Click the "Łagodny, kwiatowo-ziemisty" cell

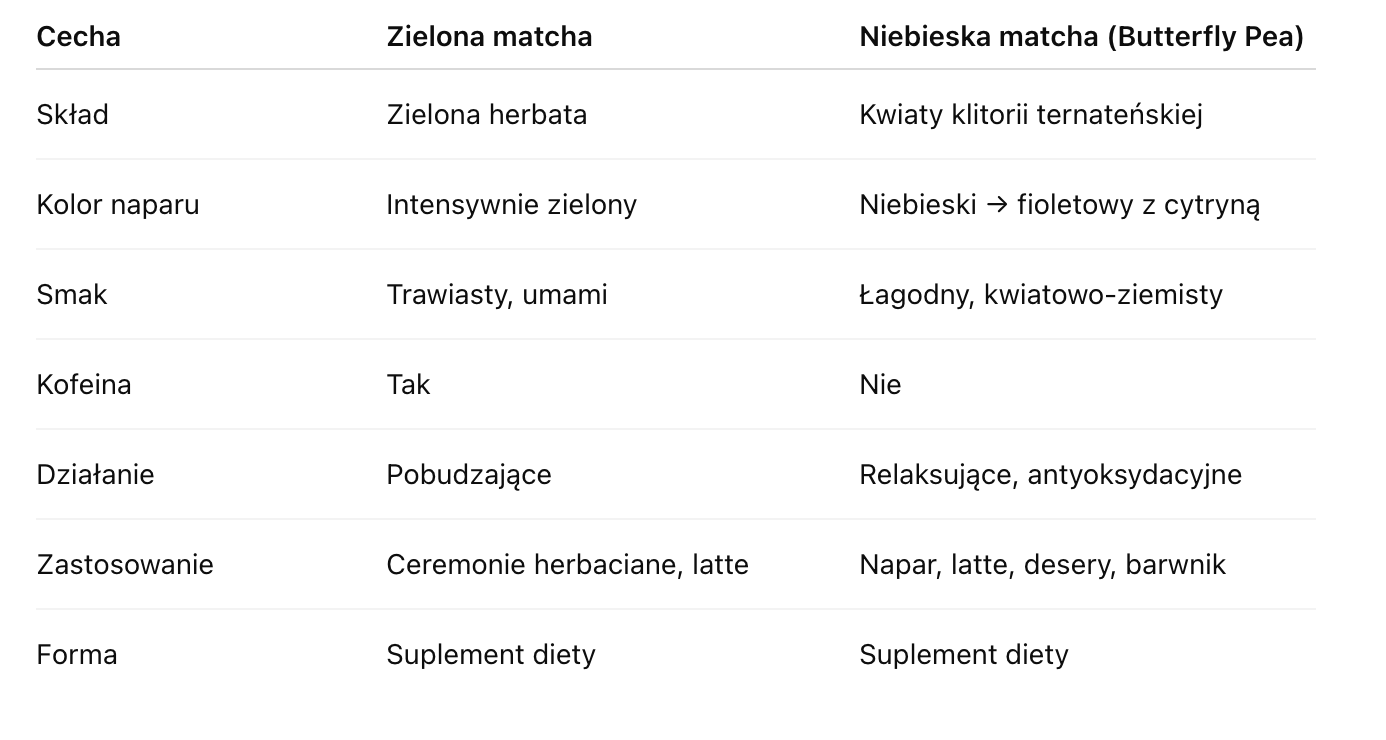pos(1040,295)
